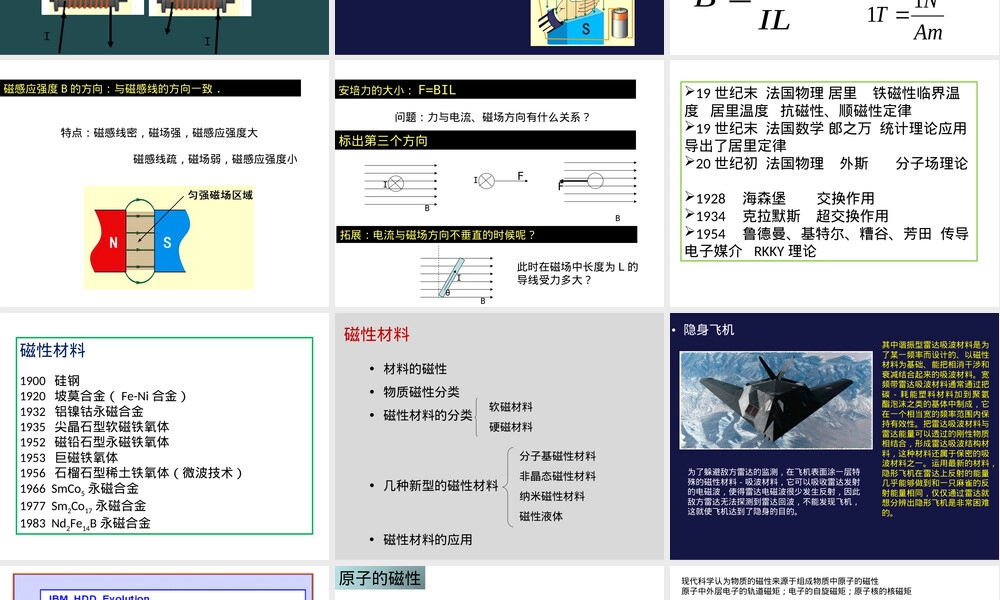
Task: Click the text 问题:力与电流、磁场方向有什么关系?
Action: [492, 117]
